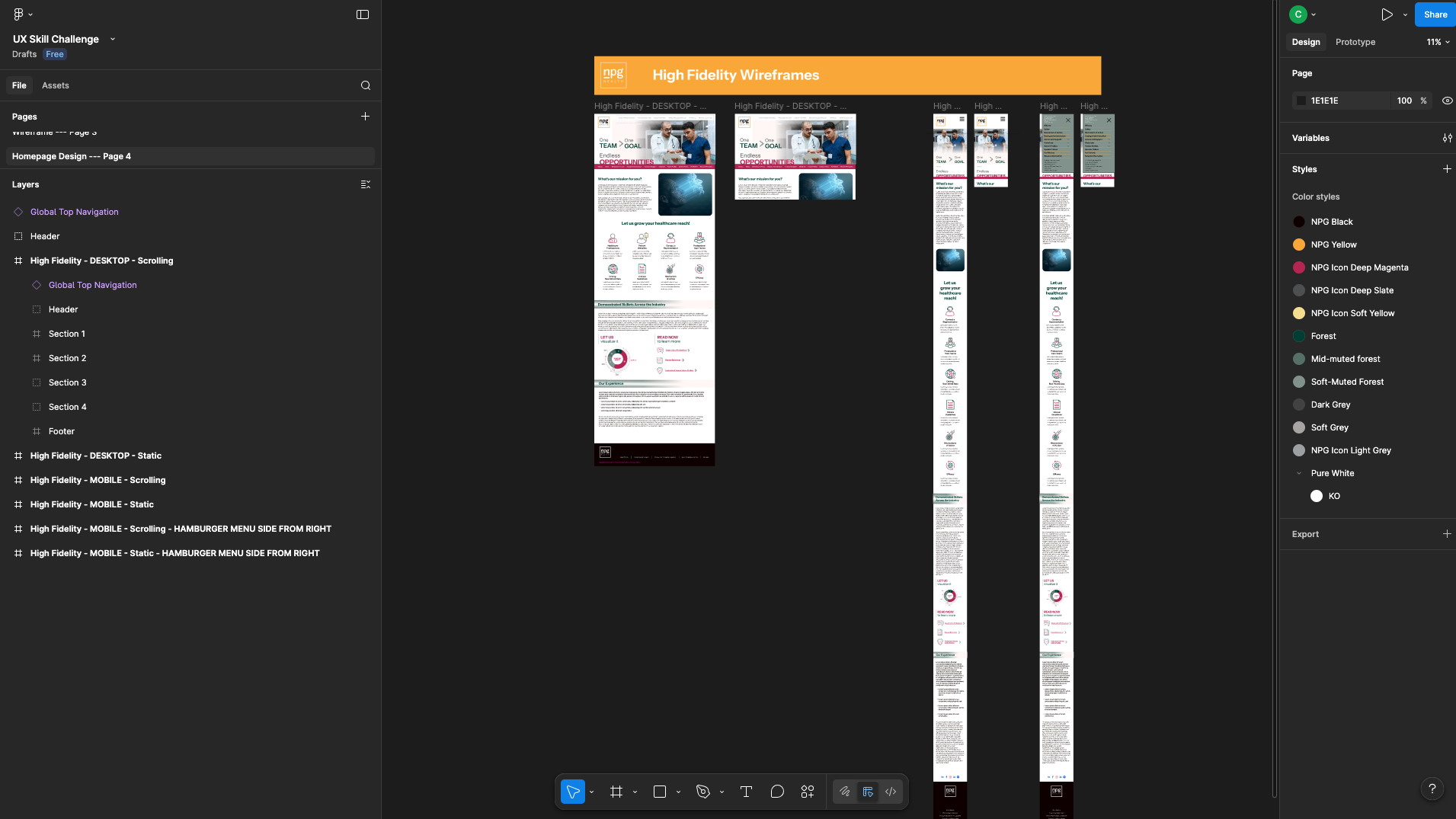This screenshot has height=819, width=1456.
Task: Select the Rectangle shape tool
Action: click(x=659, y=792)
